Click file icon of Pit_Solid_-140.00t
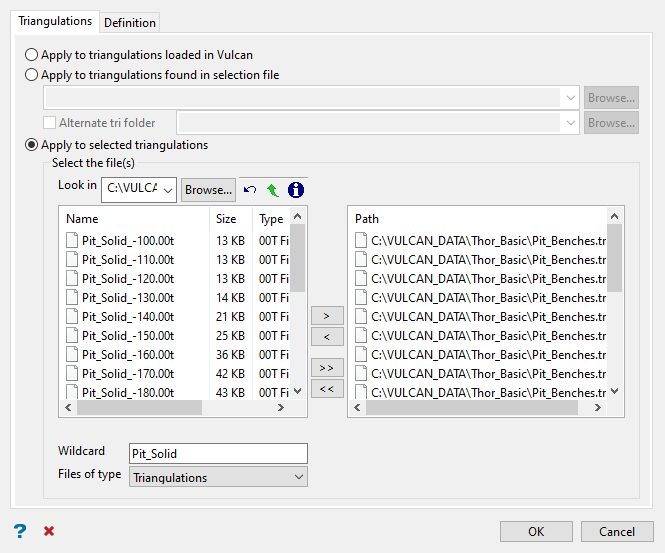 tap(72, 316)
